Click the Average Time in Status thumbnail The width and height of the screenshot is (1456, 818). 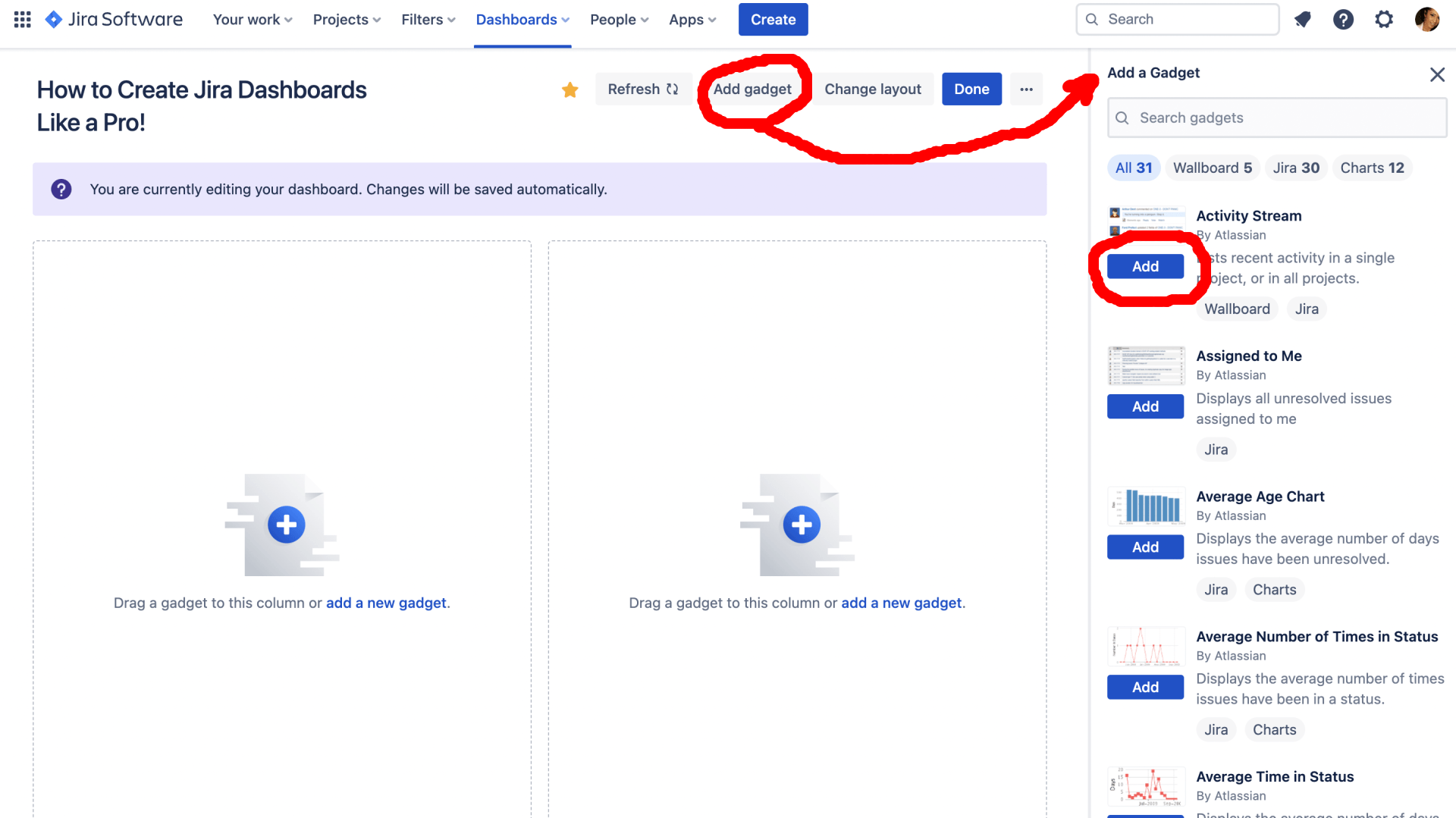1146,786
